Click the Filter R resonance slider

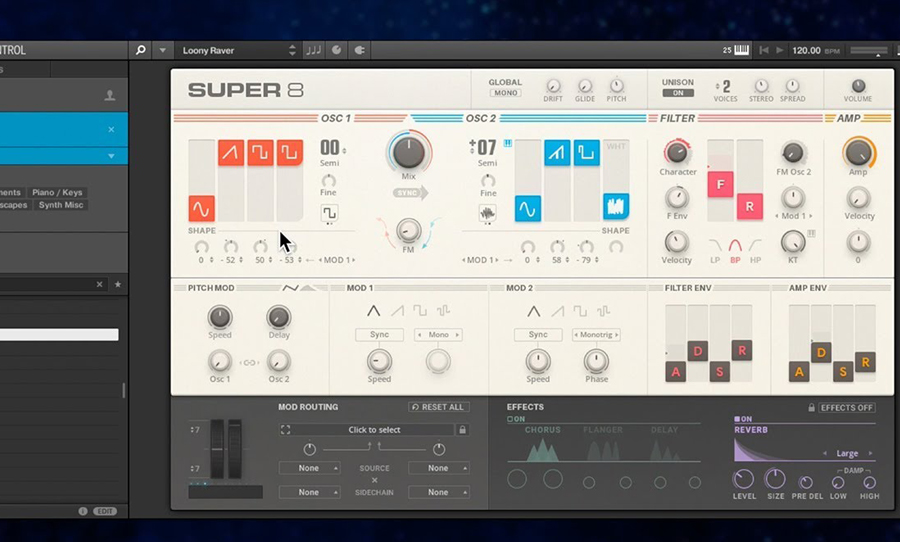click(x=749, y=207)
